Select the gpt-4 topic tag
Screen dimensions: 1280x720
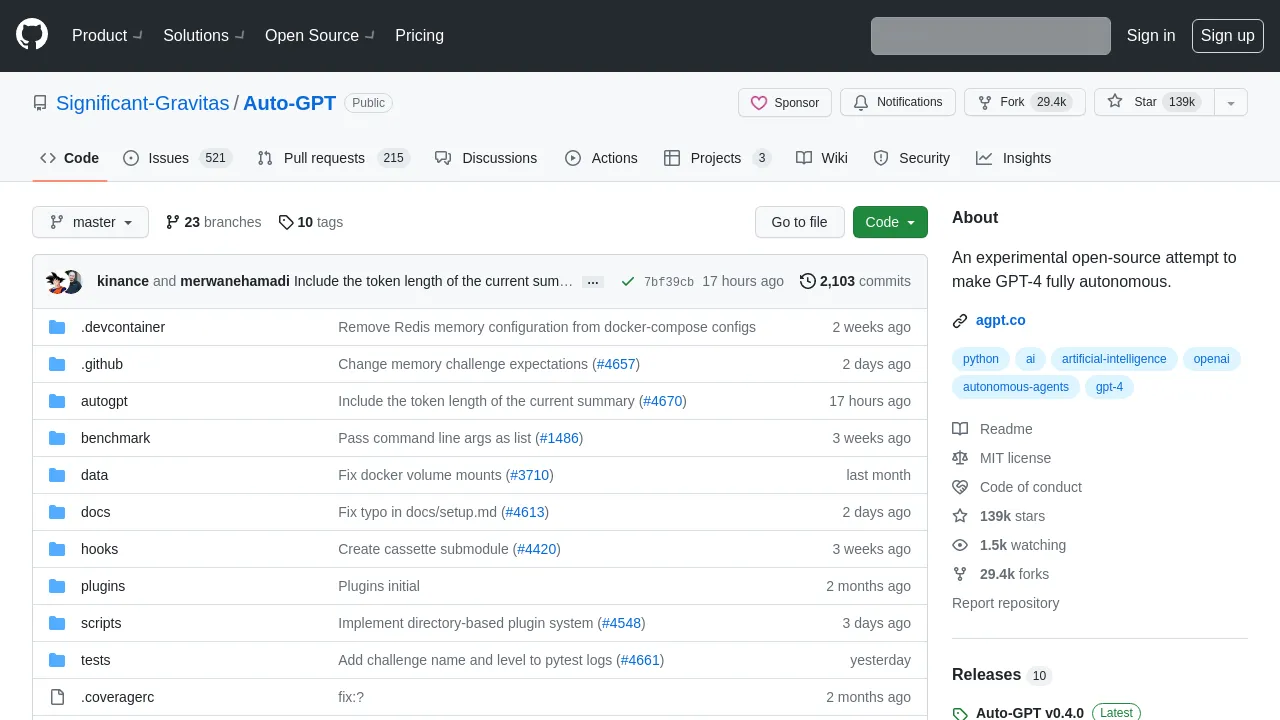click(x=1109, y=387)
